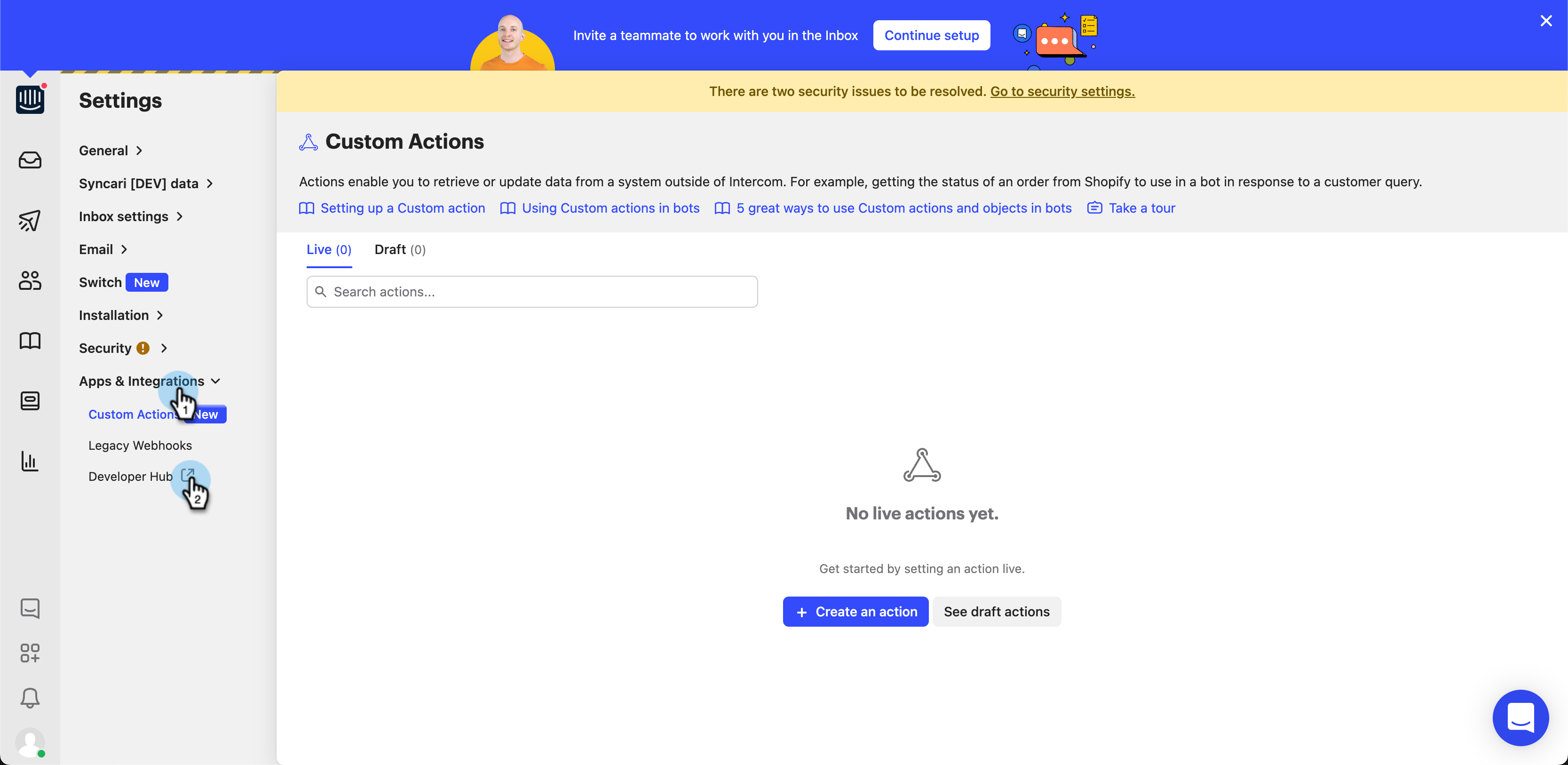1568x765 pixels.
Task: Follow Go to security settings link
Action: point(1062,91)
